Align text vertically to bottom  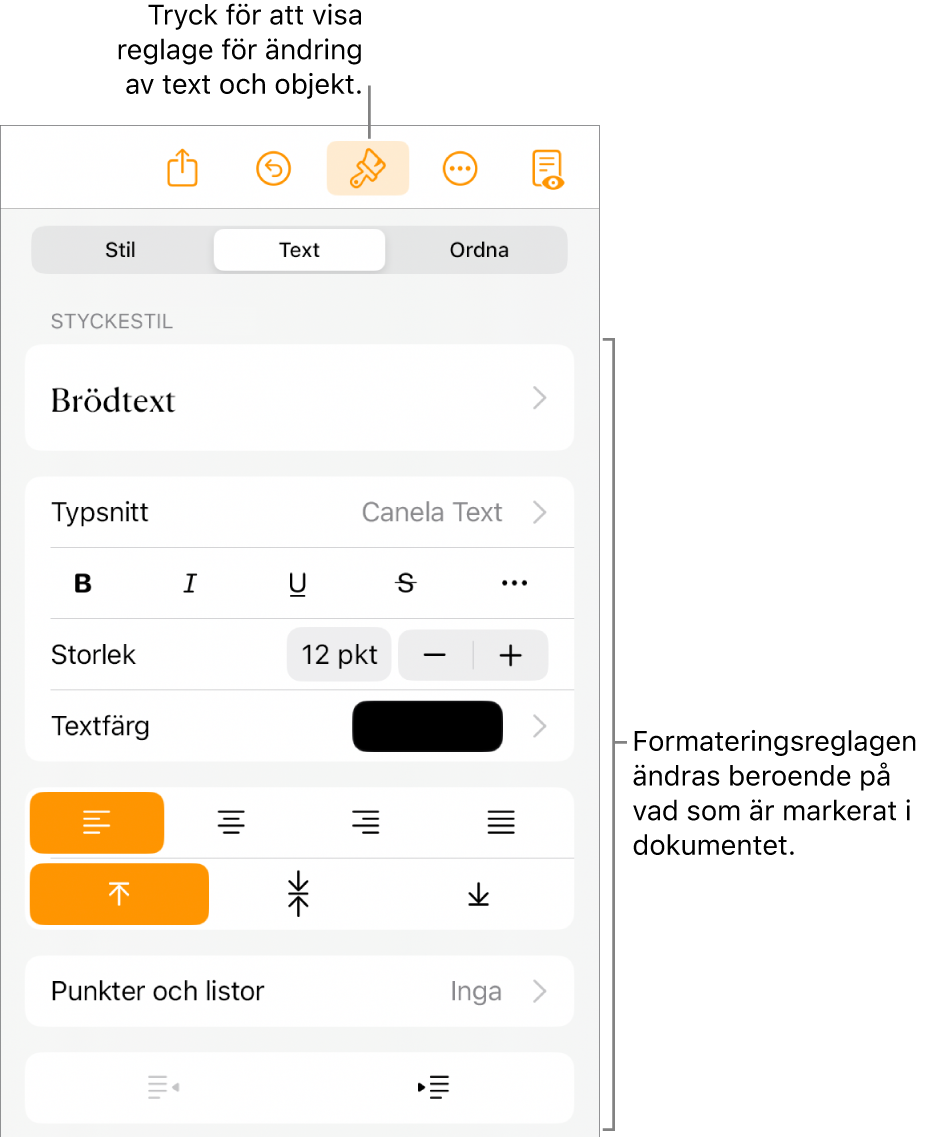point(478,893)
